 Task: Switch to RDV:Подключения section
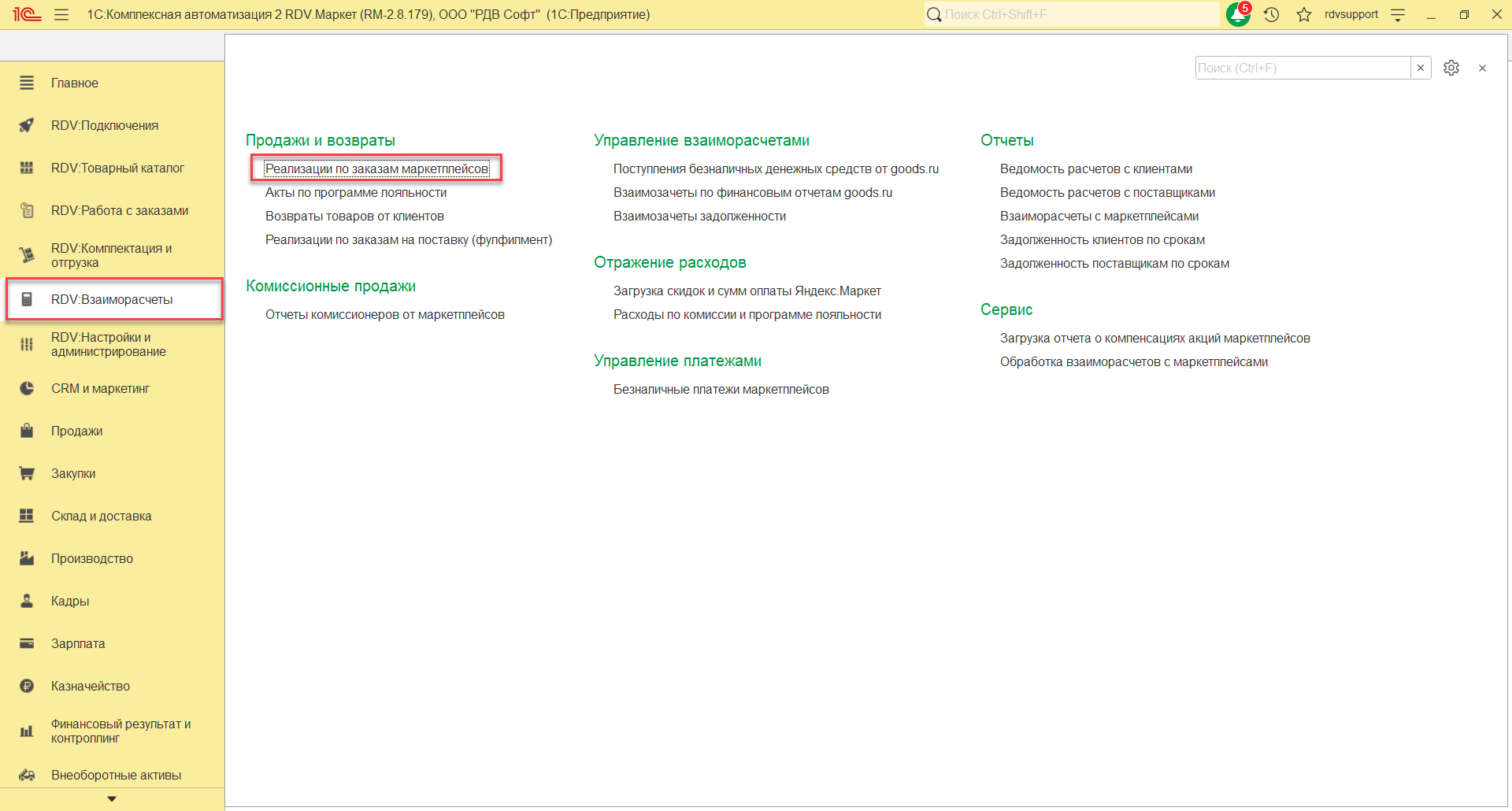(105, 125)
